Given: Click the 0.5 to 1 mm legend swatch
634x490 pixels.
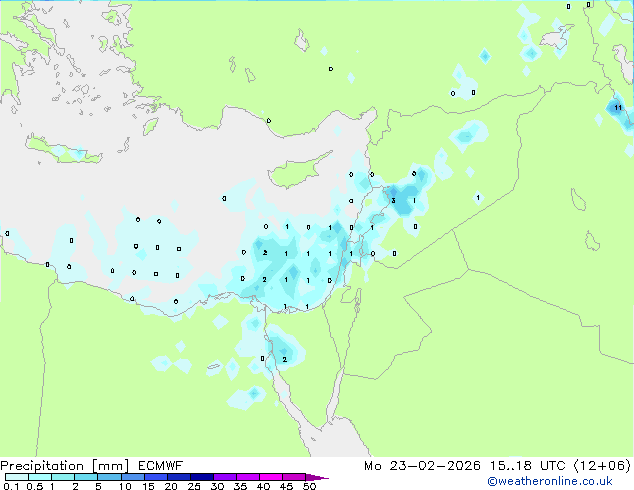Looking at the screenshot, I should (x=40, y=477).
